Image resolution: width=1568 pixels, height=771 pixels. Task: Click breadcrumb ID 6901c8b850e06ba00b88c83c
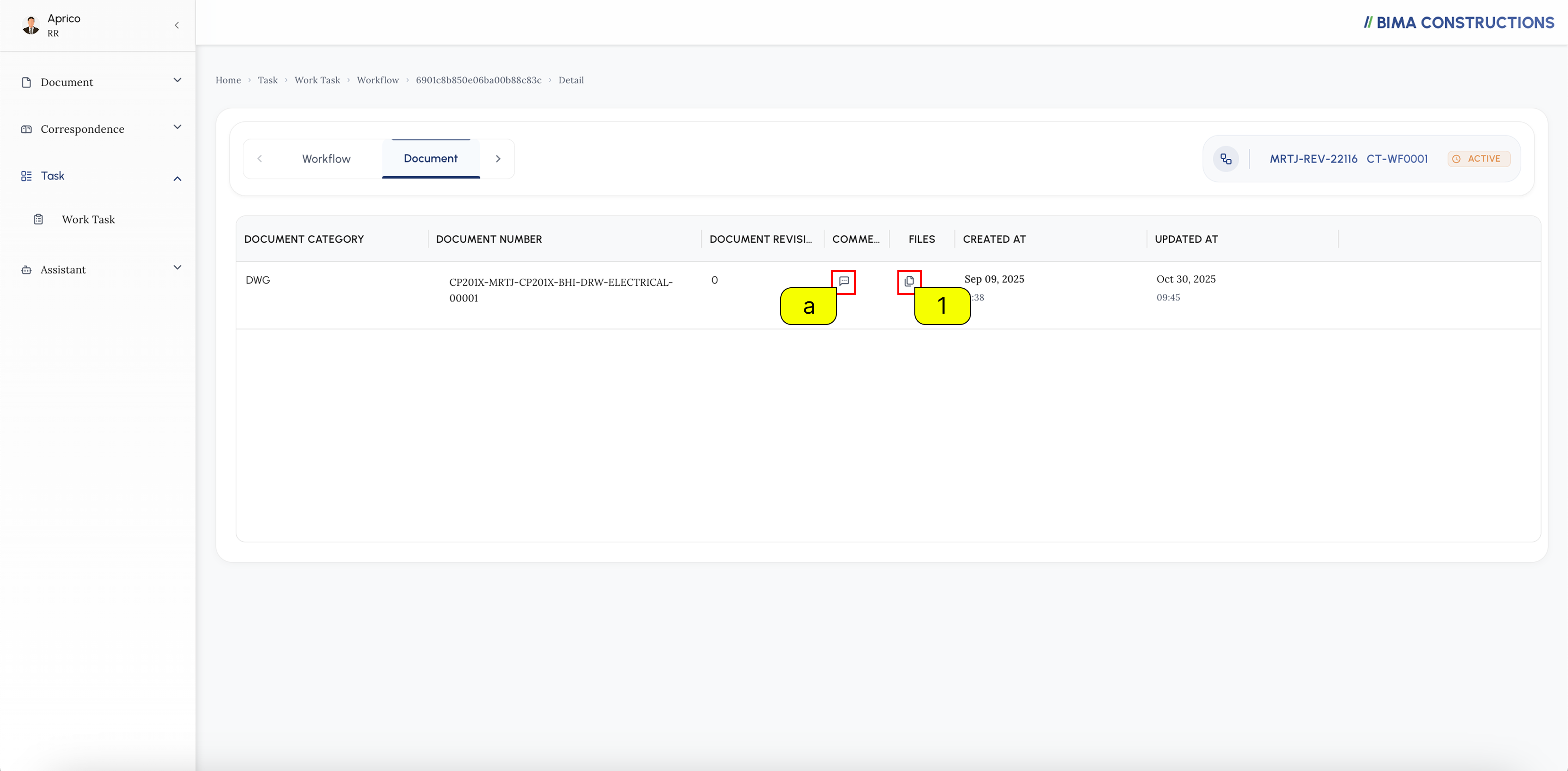point(478,80)
